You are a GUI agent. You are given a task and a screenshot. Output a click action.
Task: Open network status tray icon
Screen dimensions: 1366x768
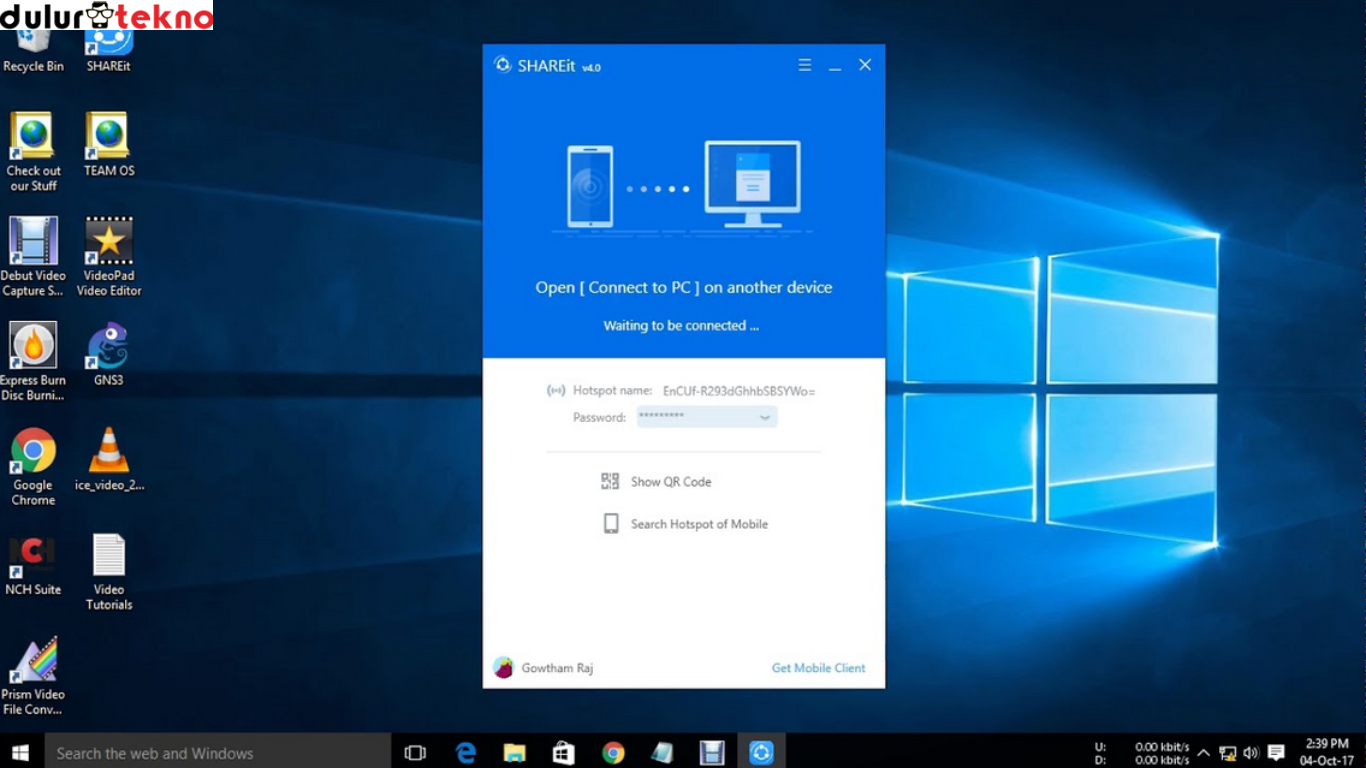click(1227, 753)
